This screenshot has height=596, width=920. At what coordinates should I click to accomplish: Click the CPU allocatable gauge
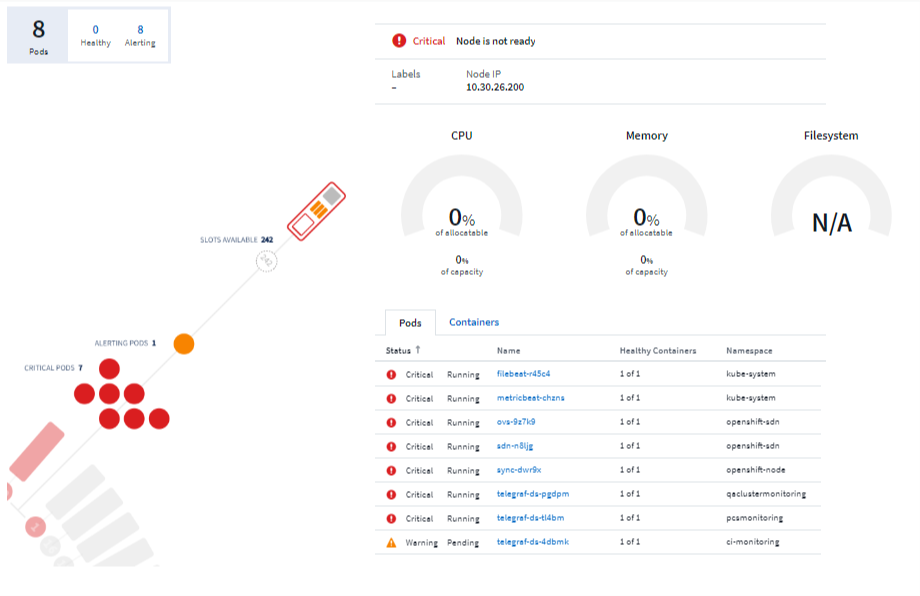pos(461,217)
